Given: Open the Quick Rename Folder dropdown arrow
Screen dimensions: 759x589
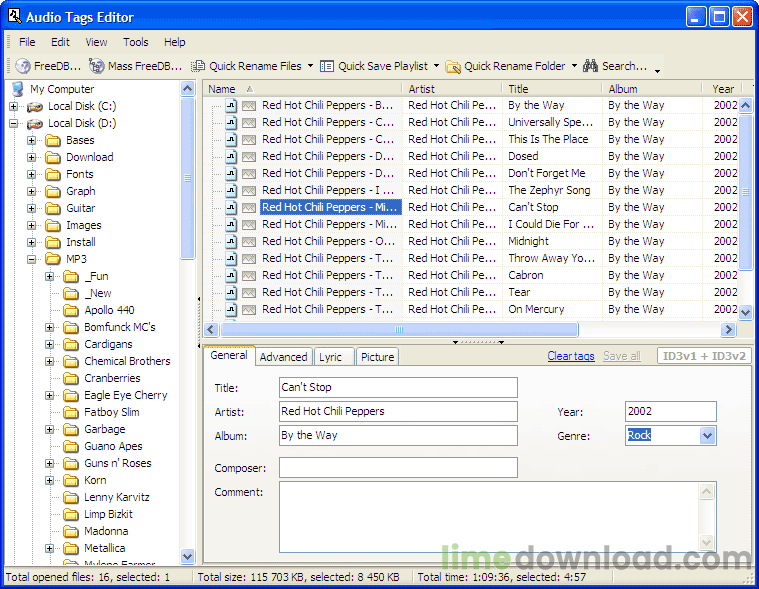Looking at the screenshot, I should coord(574,66).
